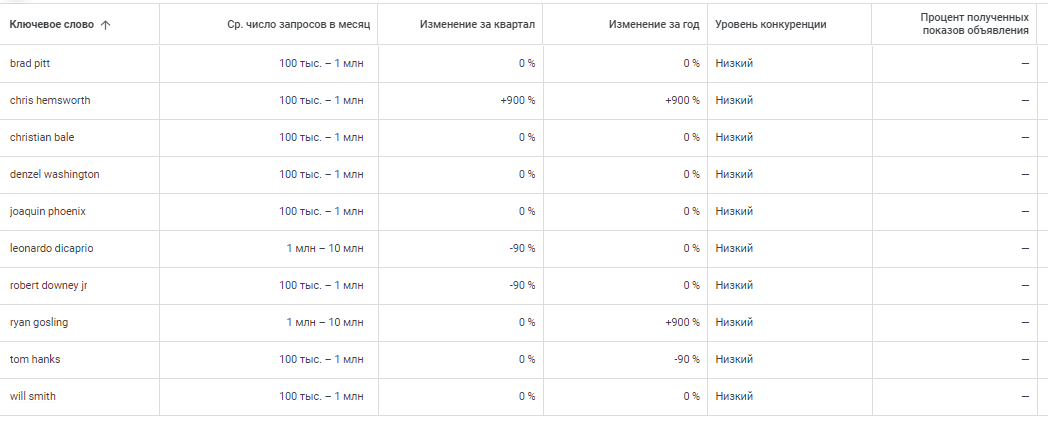Viewport: 1048px width, 435px height.
Task: Click leonardo dicaprio's 1 млн – 10 млн cell
Action: click(325, 248)
